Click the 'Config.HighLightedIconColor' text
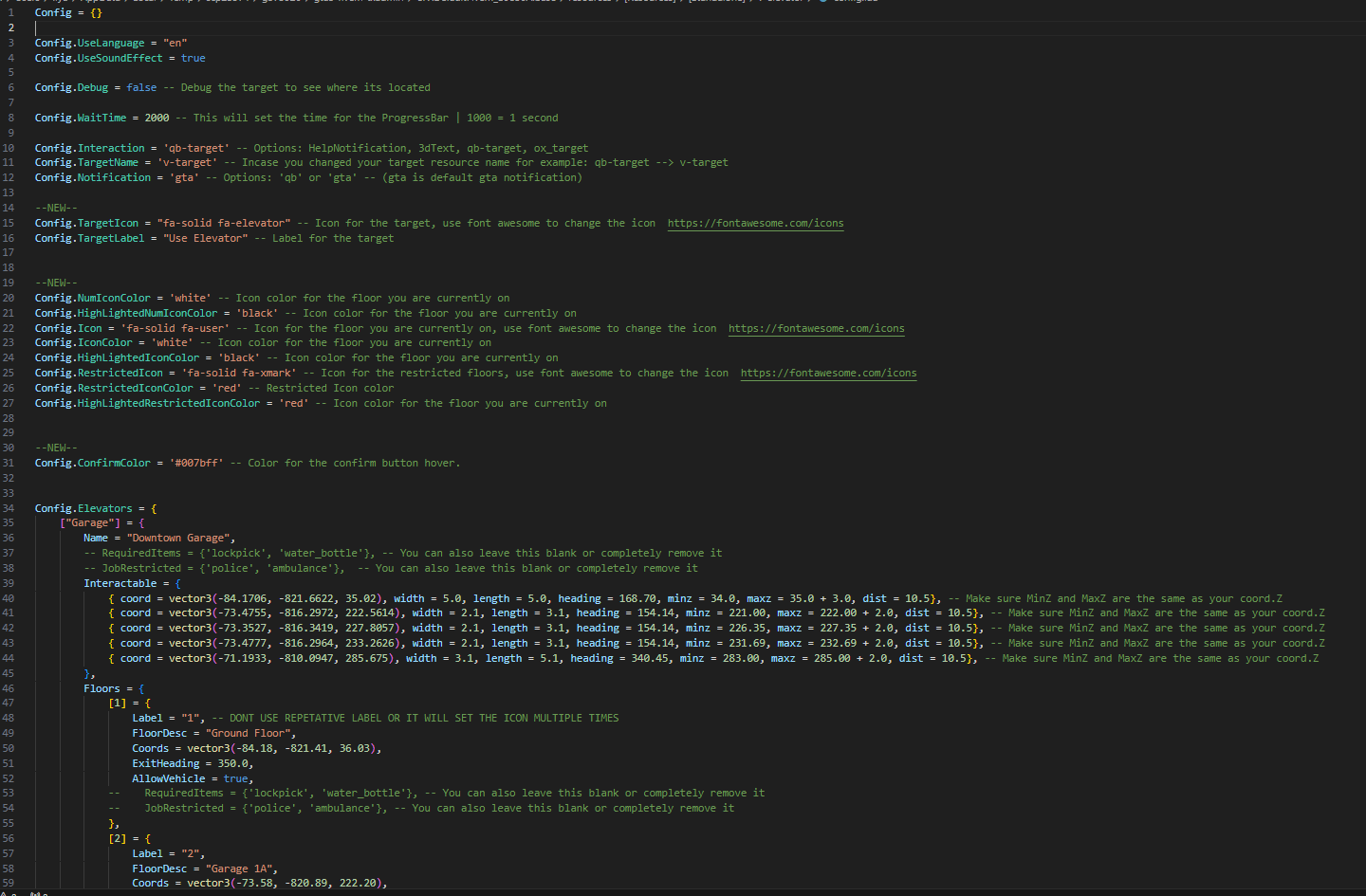 118,358
